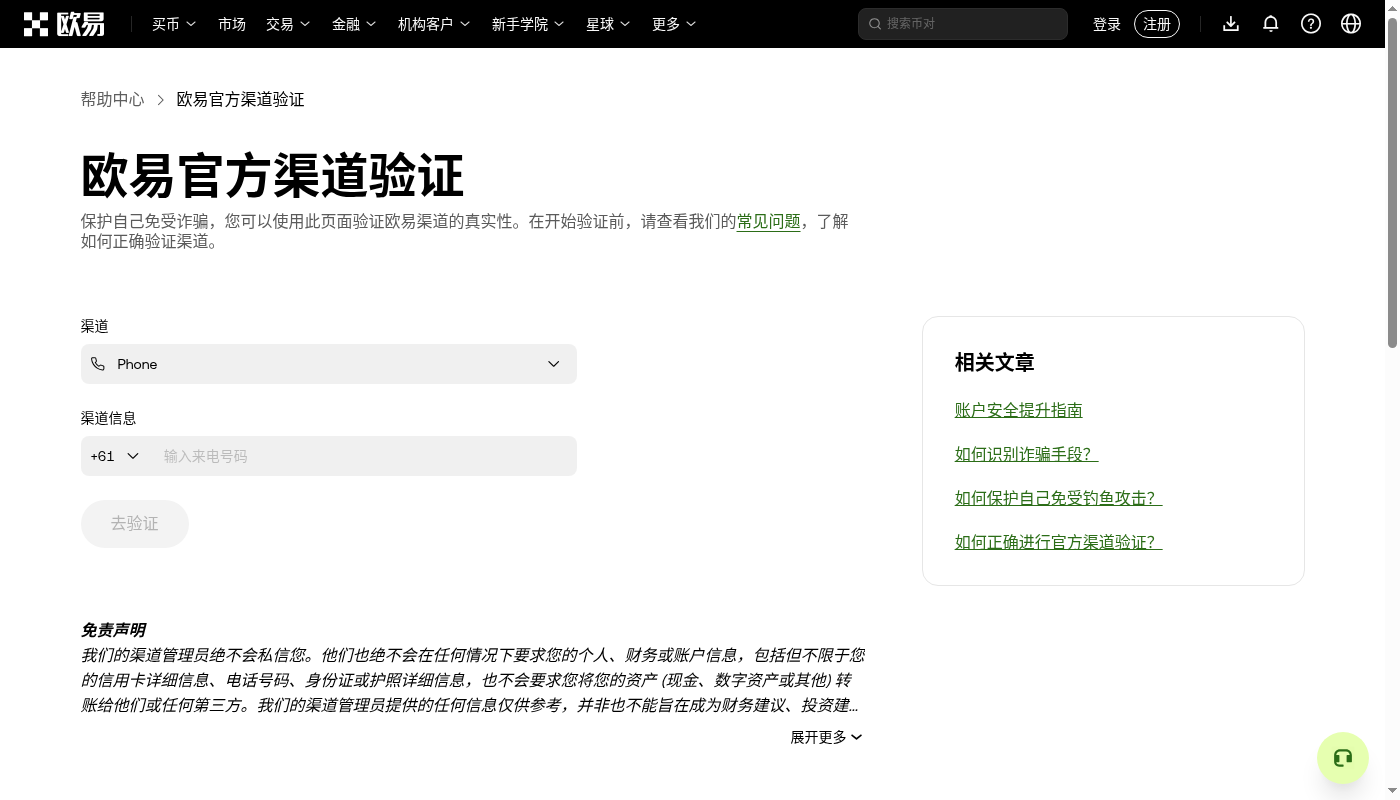Click the 输入来电号码 phone number field
The width and height of the screenshot is (1400, 800).
click(x=366, y=456)
